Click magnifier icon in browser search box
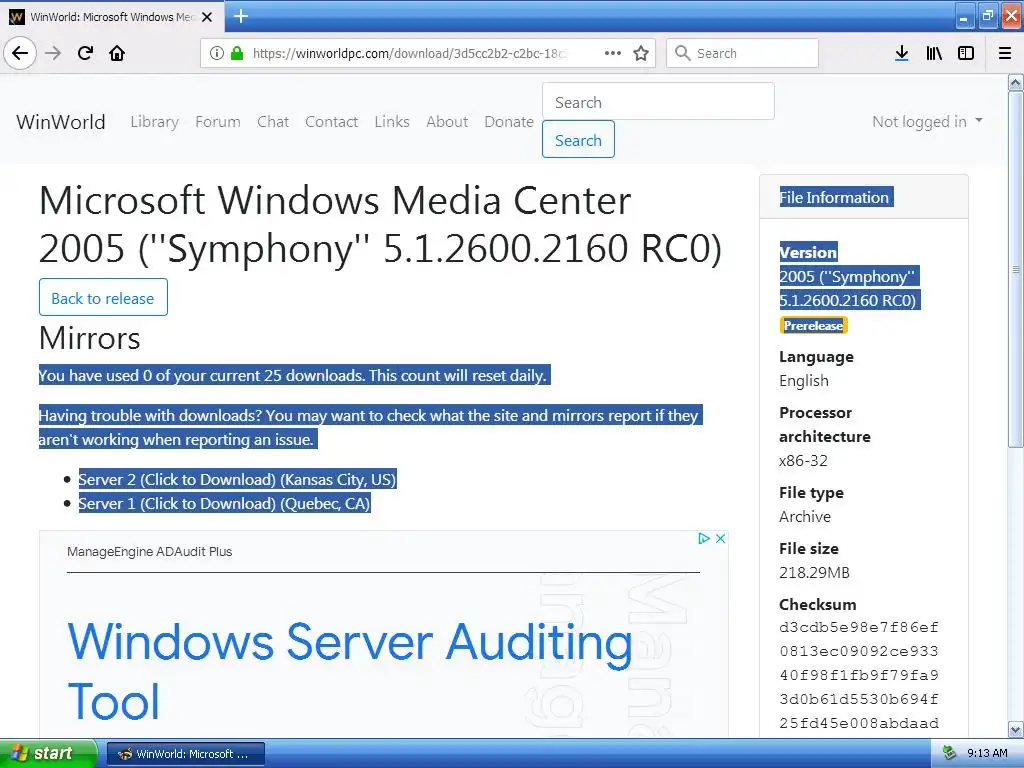This screenshot has width=1024, height=768. [x=682, y=53]
